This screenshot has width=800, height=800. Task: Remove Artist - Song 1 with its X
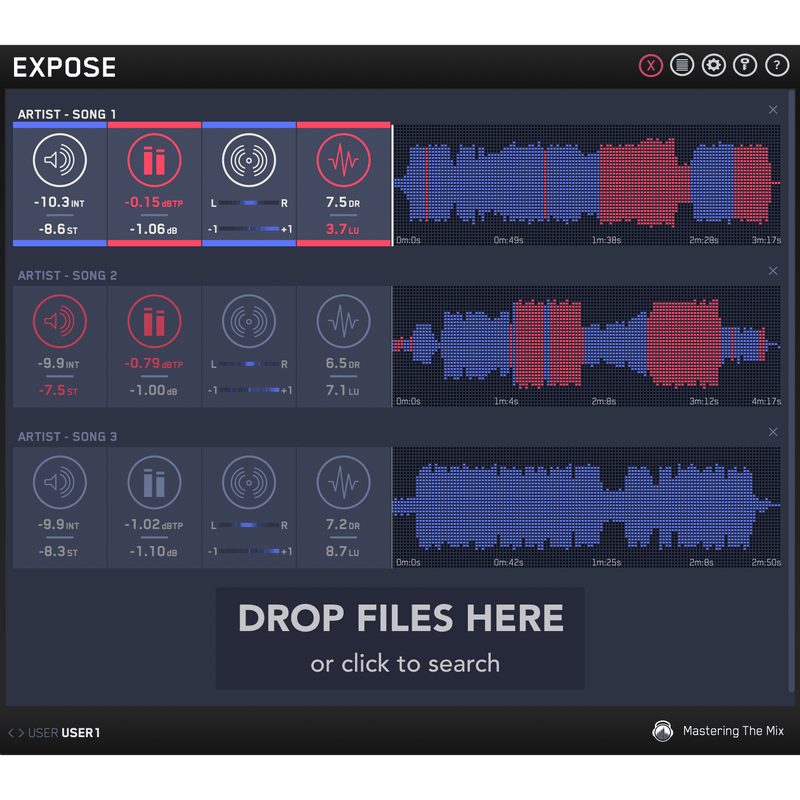point(773,110)
